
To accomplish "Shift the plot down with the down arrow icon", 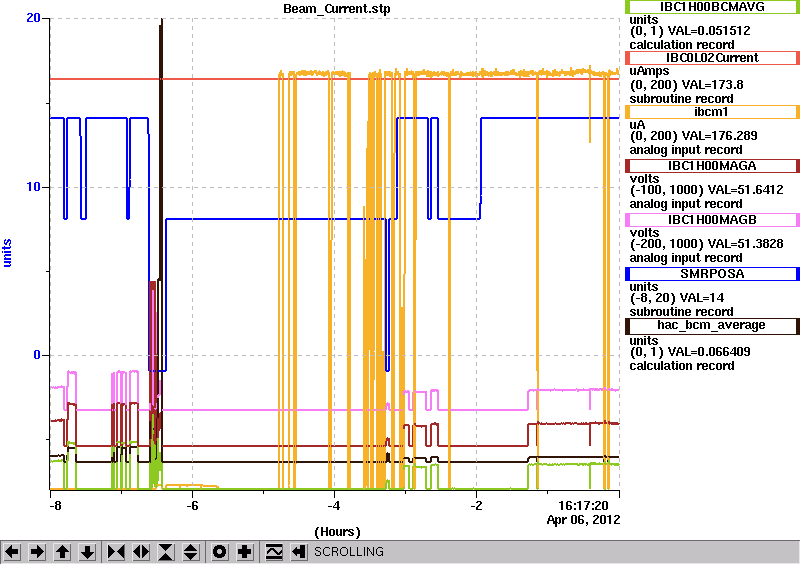I will [x=87, y=552].
